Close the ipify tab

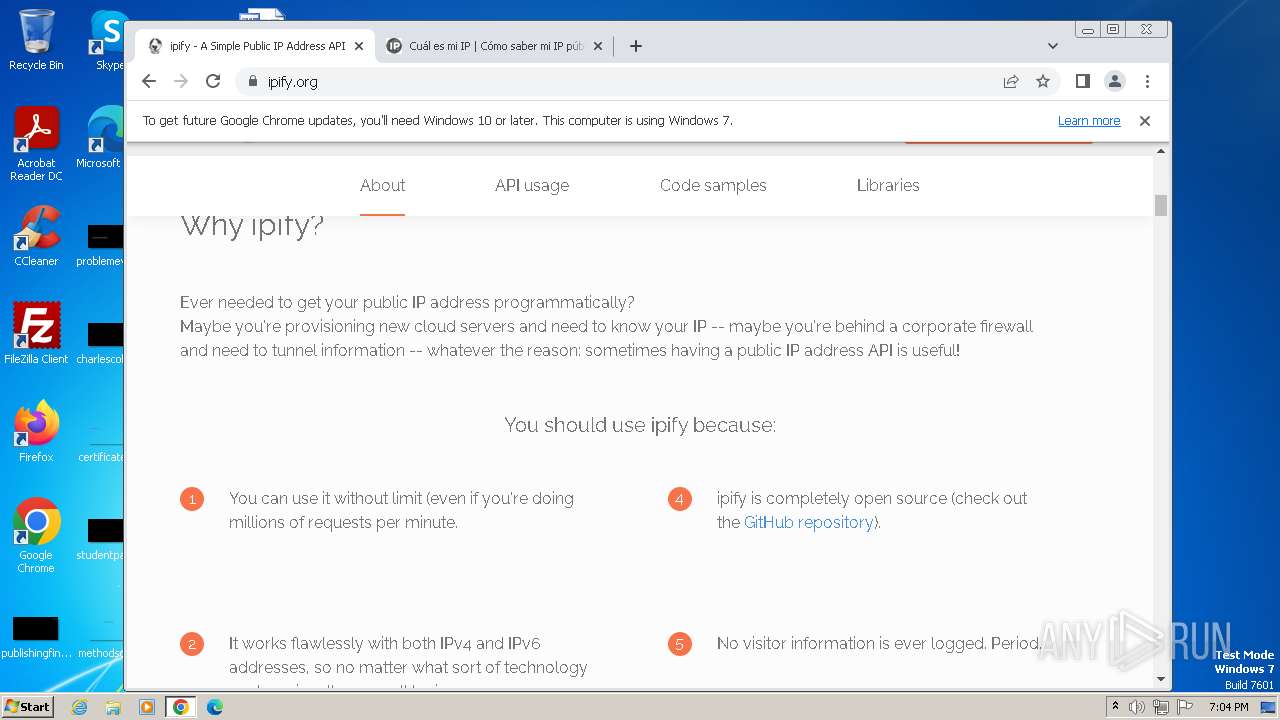(359, 46)
